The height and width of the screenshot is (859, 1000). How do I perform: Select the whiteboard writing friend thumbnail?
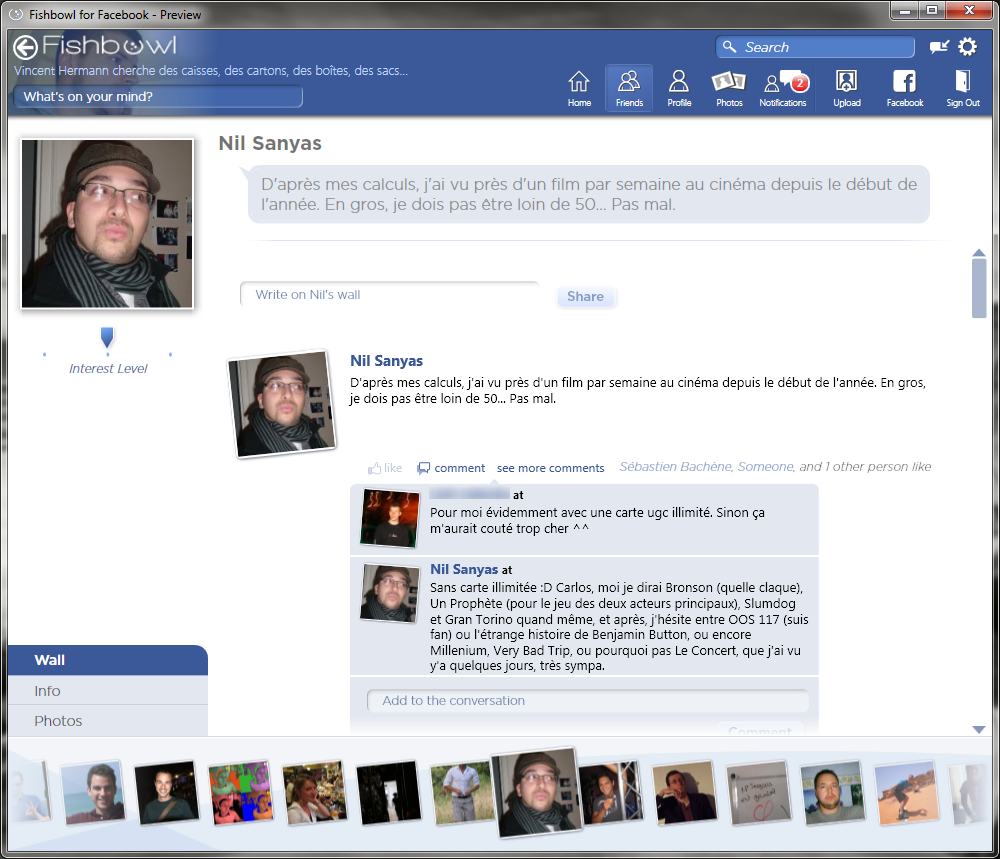click(x=759, y=793)
